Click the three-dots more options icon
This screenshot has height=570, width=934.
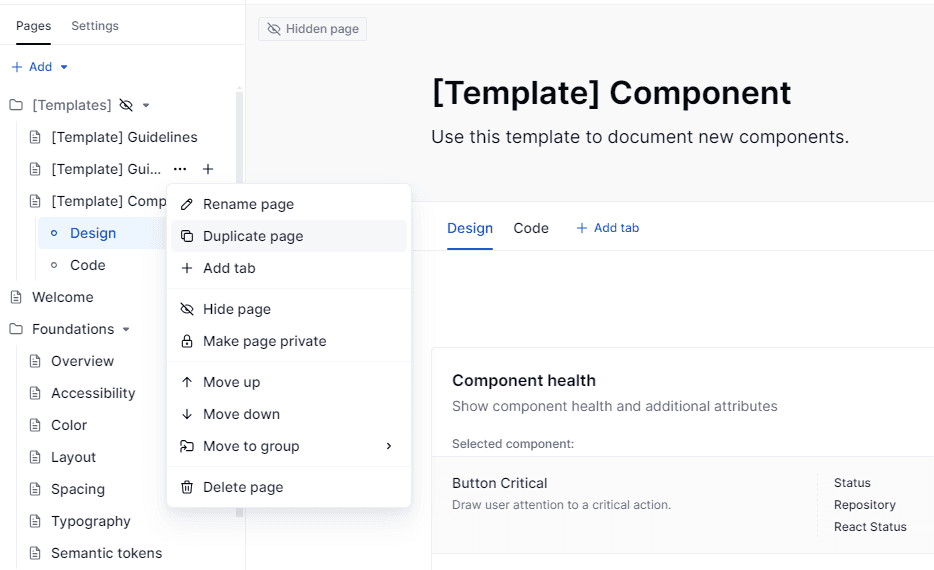click(180, 169)
